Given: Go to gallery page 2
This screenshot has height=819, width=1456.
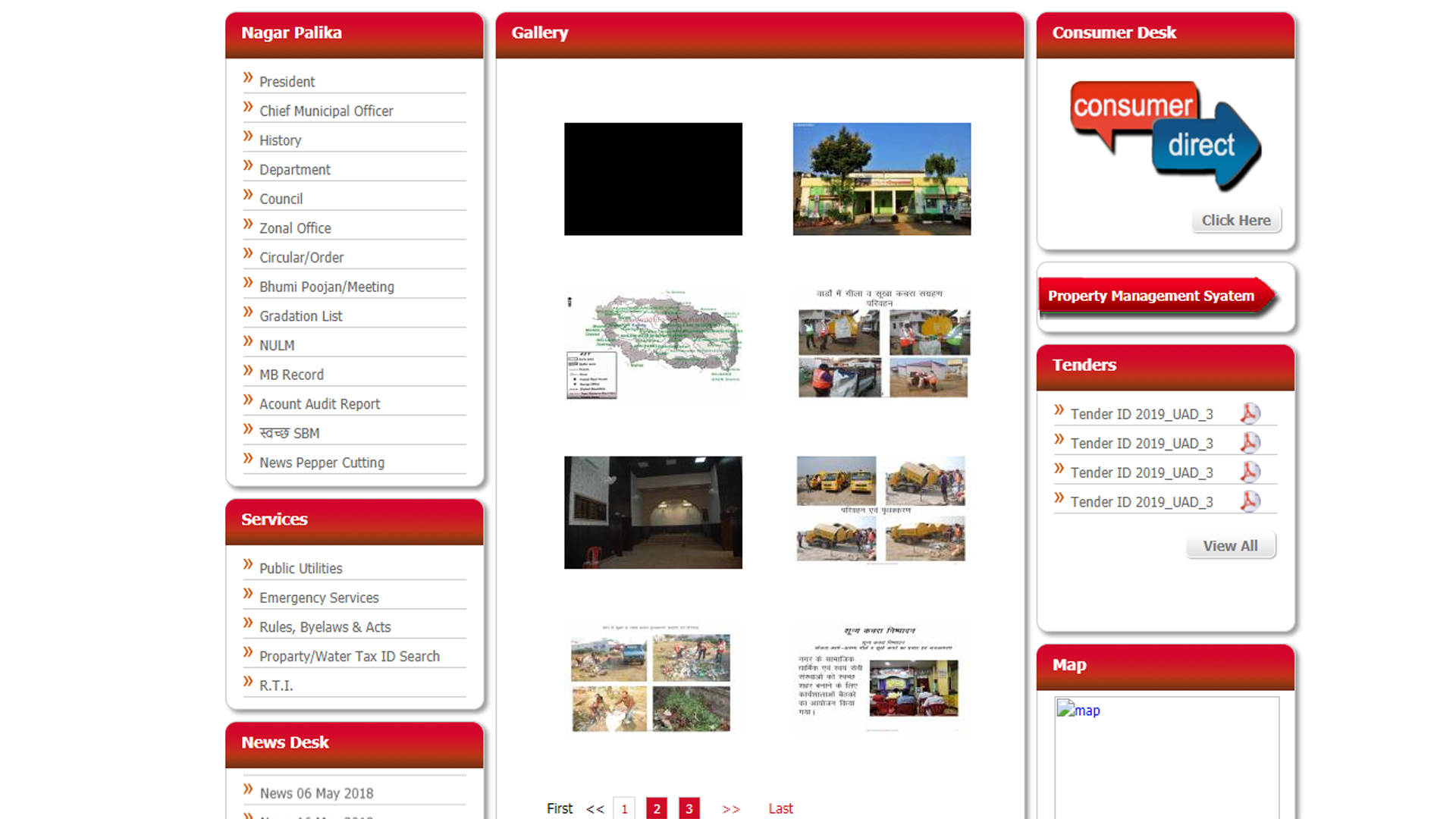Looking at the screenshot, I should click(x=657, y=809).
